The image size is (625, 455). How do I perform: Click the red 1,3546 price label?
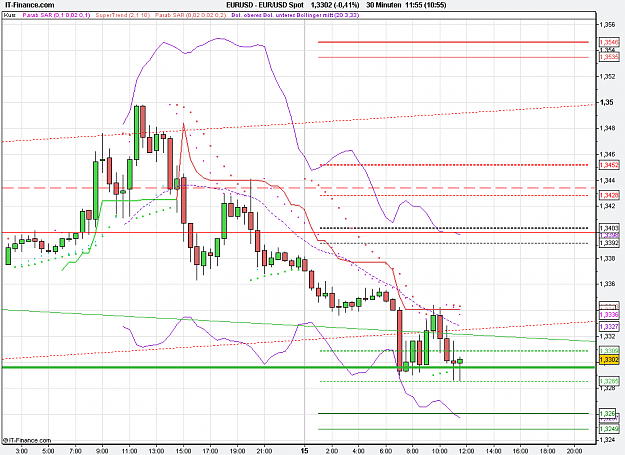609,42
